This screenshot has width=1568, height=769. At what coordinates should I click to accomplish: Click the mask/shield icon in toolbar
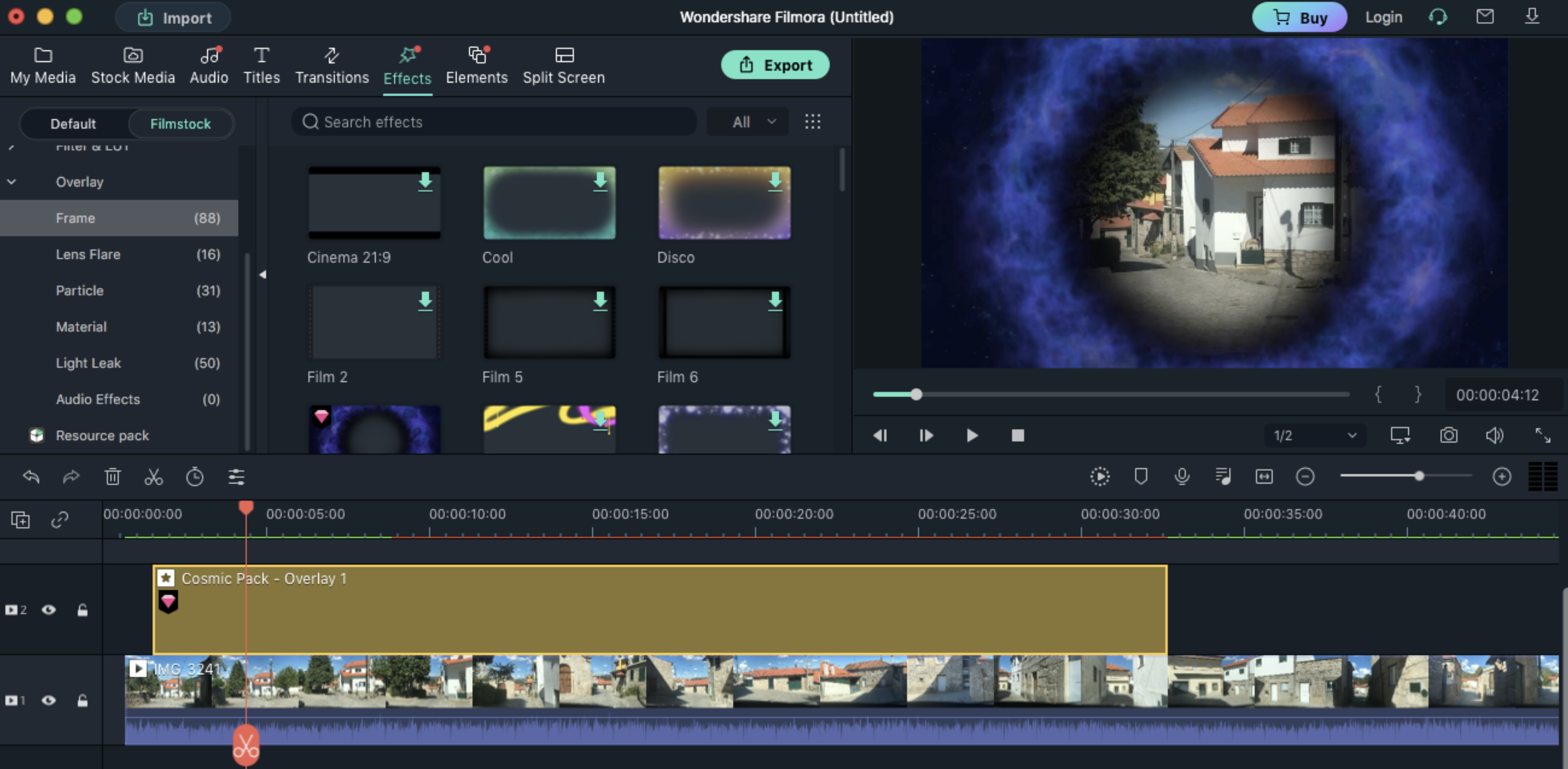[1141, 477]
